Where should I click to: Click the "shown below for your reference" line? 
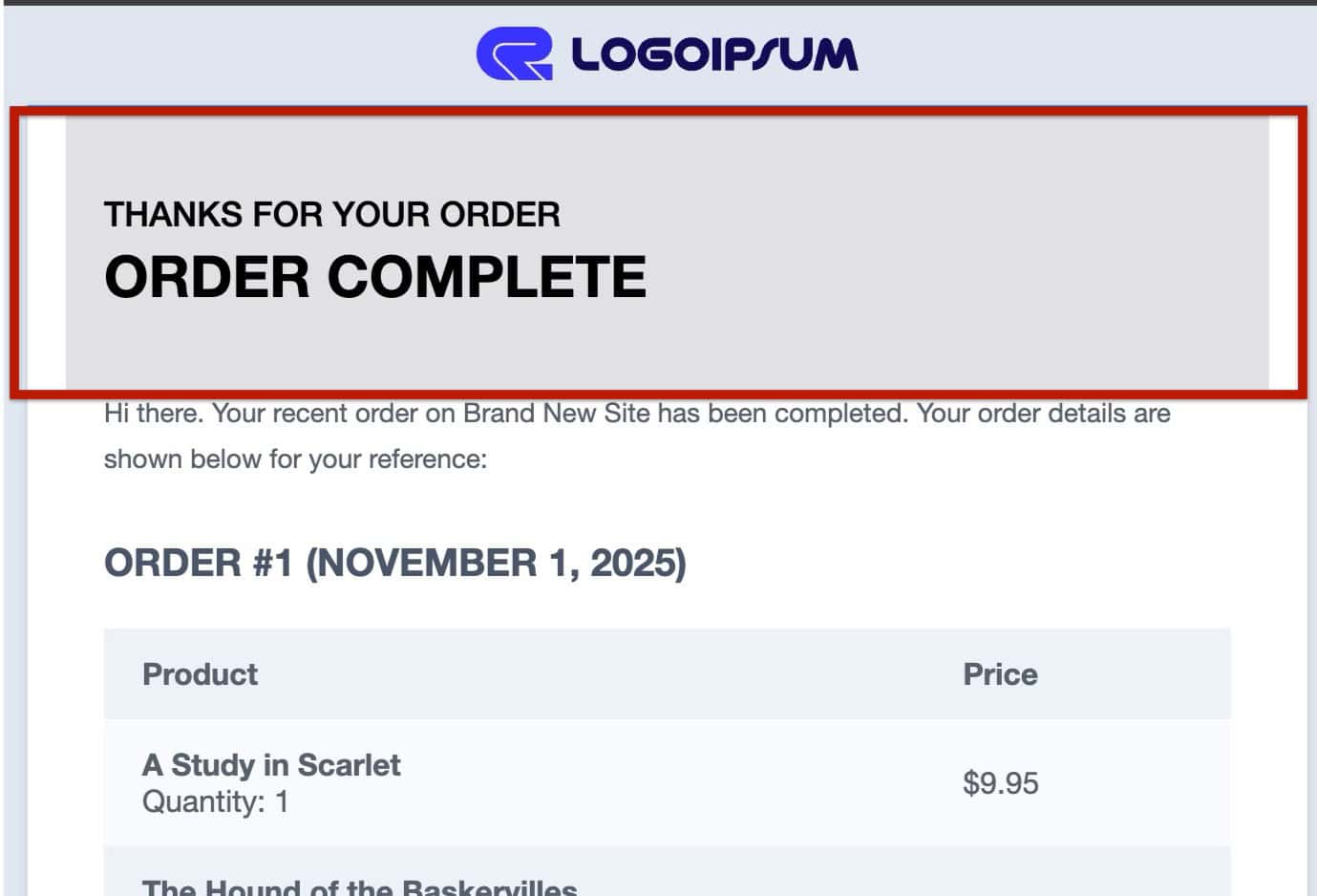tap(295, 459)
